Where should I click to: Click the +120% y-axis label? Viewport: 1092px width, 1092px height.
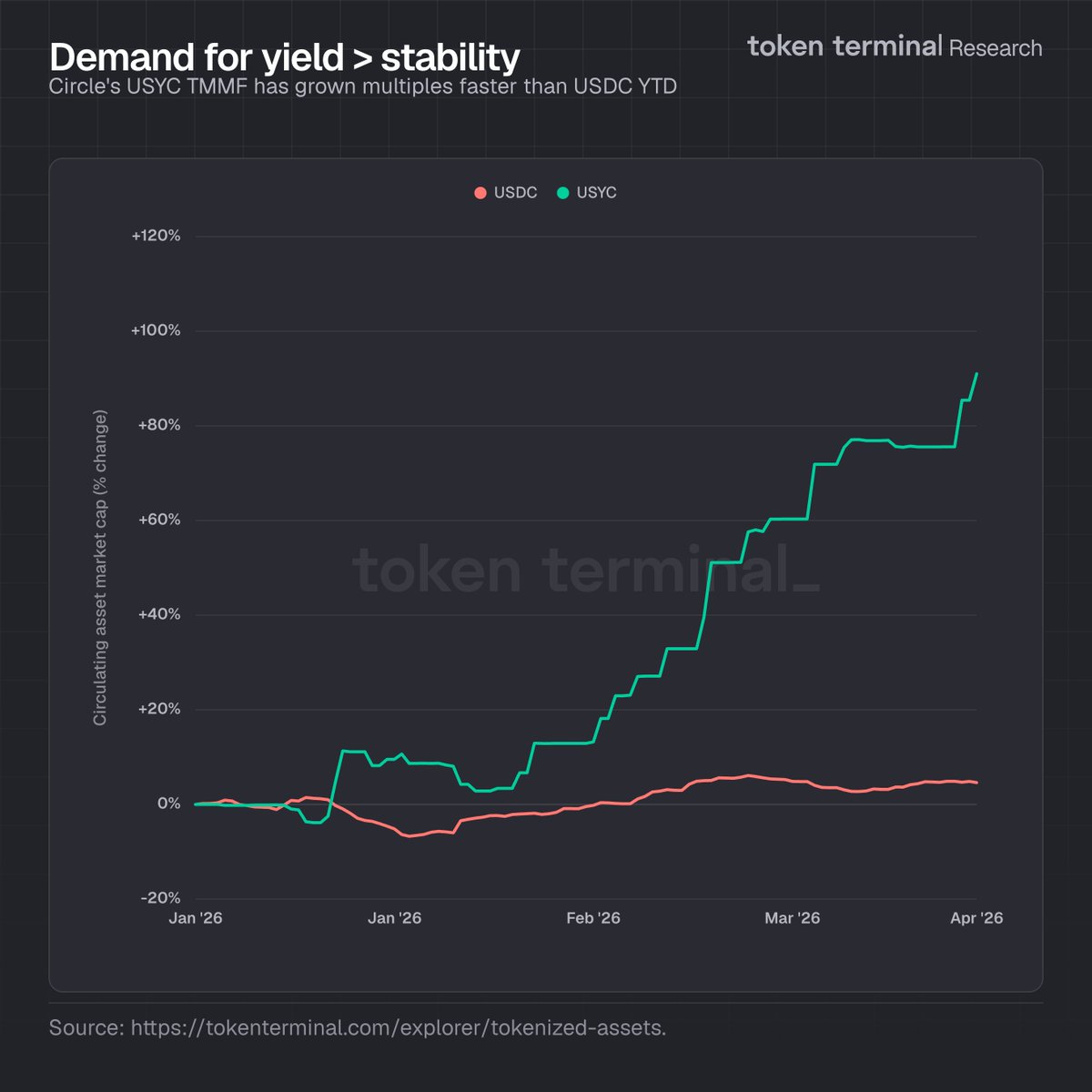(156, 236)
